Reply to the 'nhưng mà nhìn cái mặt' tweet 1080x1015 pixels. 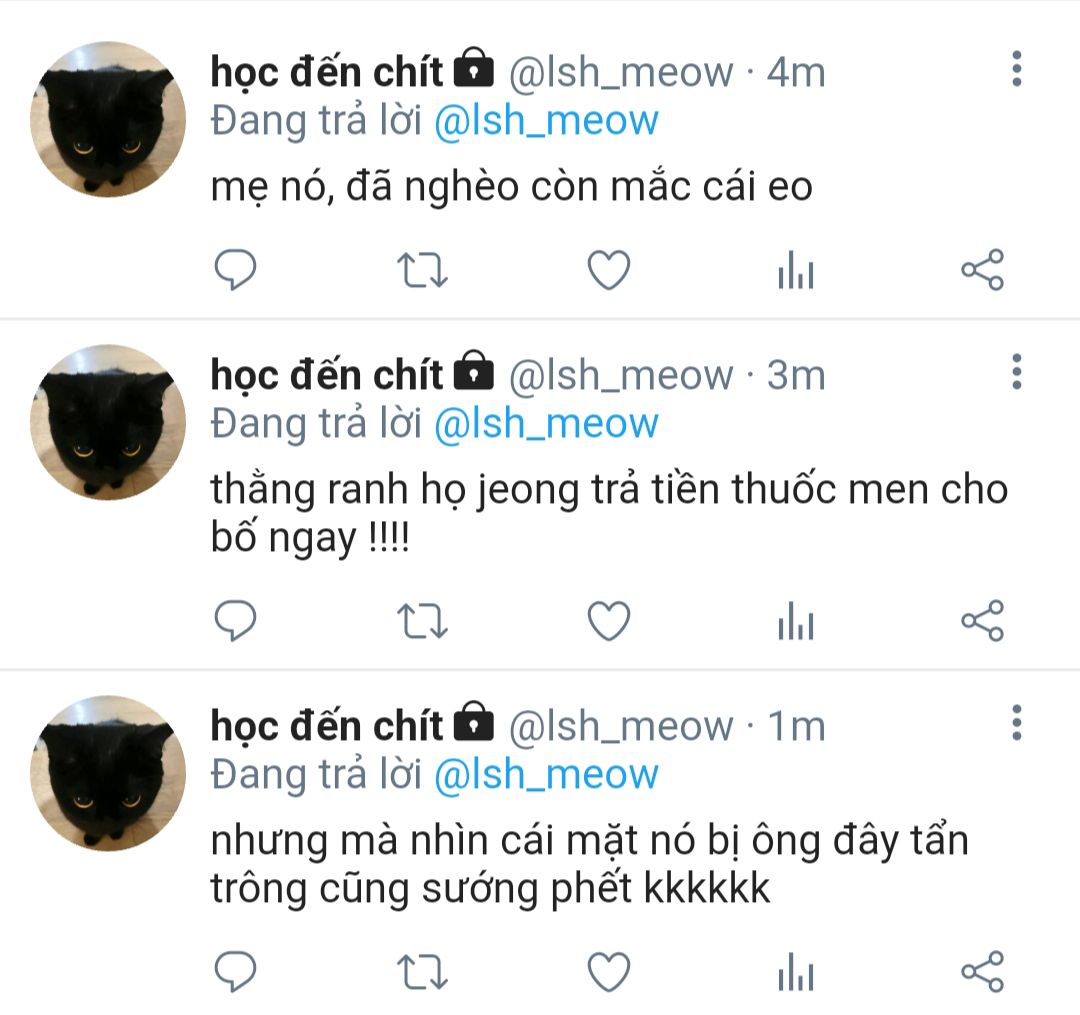pos(235,972)
